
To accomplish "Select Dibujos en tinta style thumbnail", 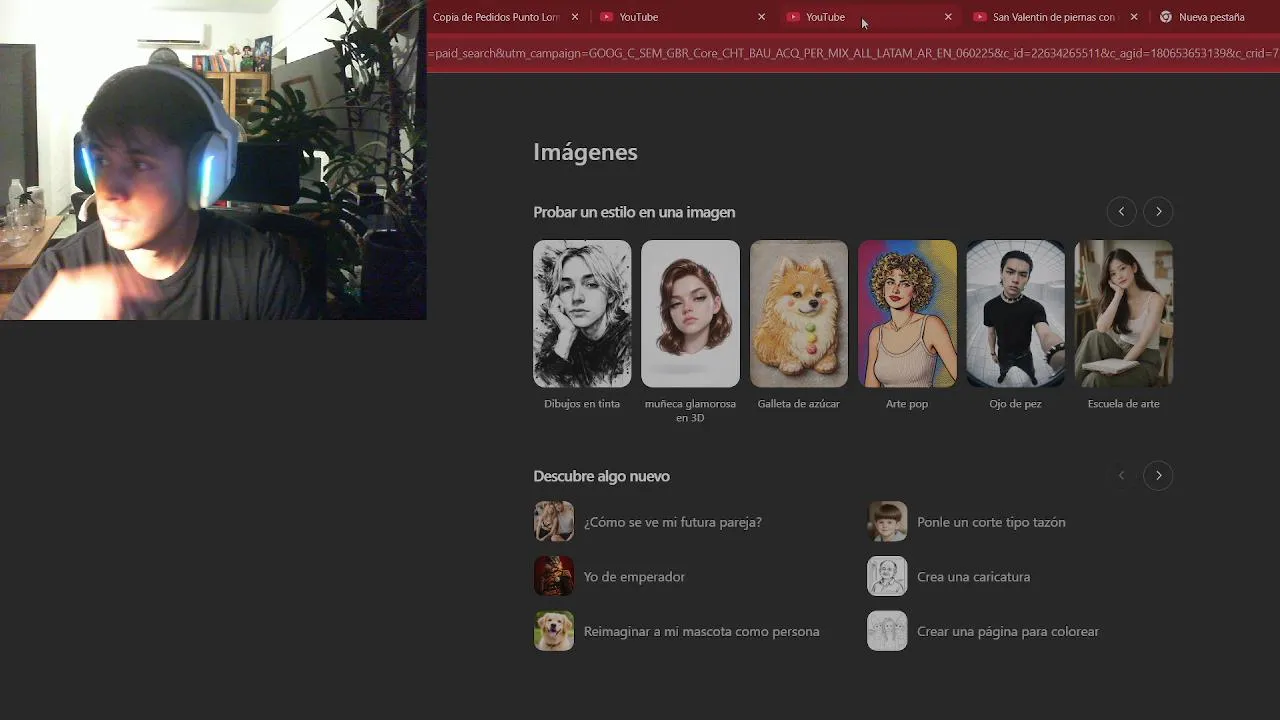I will [582, 313].
